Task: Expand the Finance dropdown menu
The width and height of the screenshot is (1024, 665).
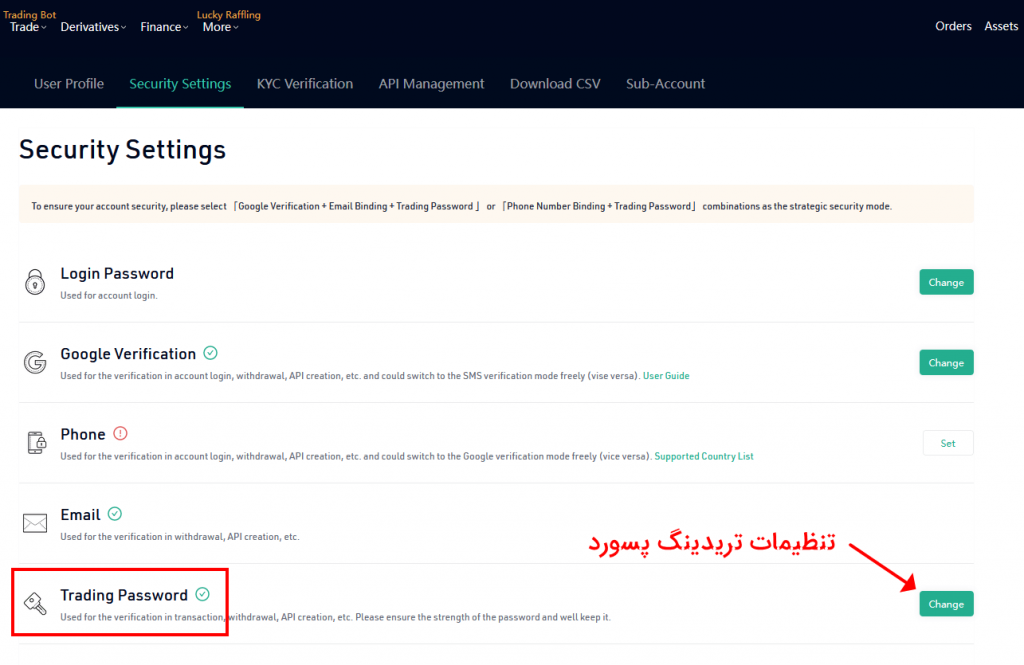Action: pos(164,27)
